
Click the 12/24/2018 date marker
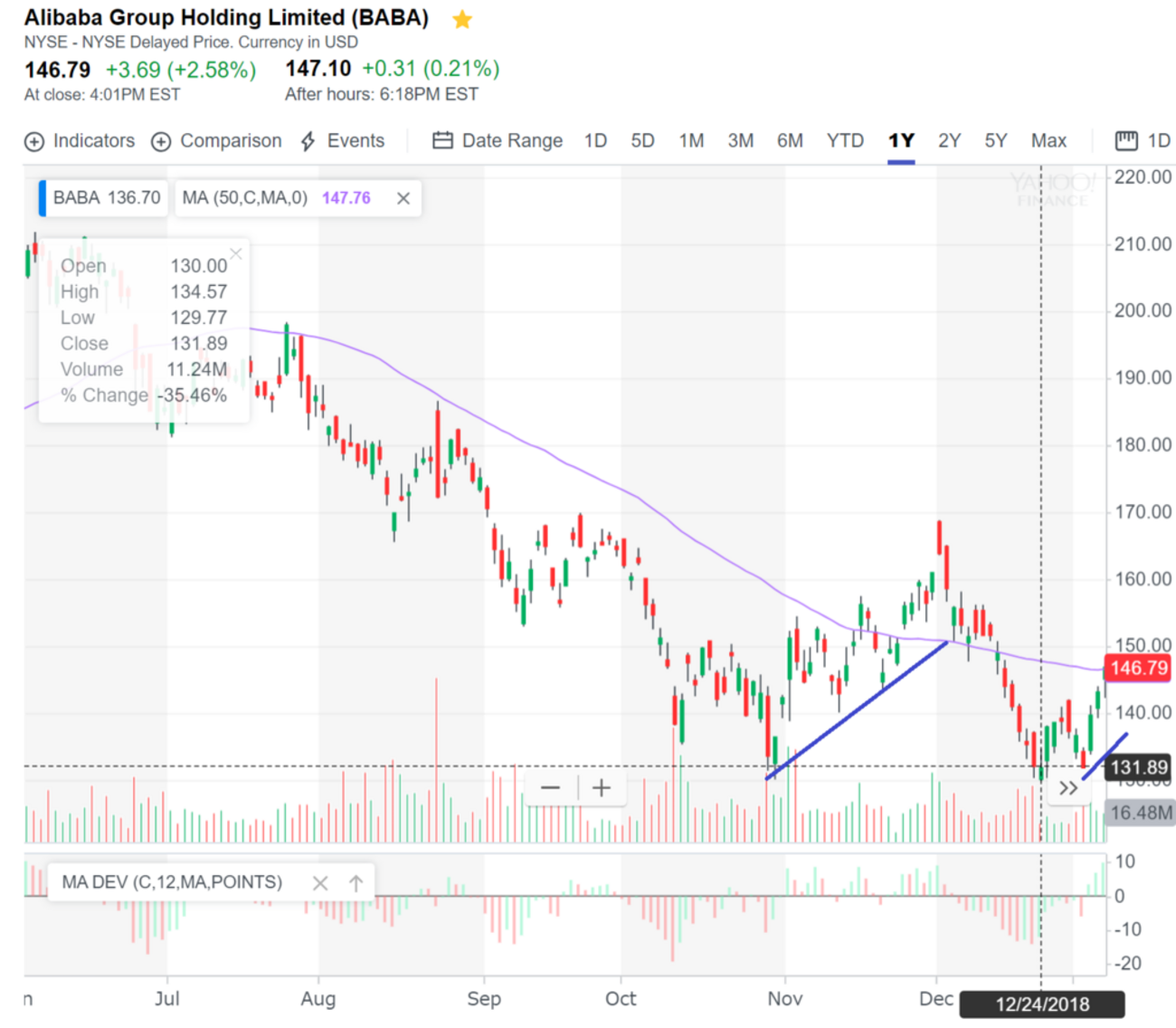point(1042,1004)
